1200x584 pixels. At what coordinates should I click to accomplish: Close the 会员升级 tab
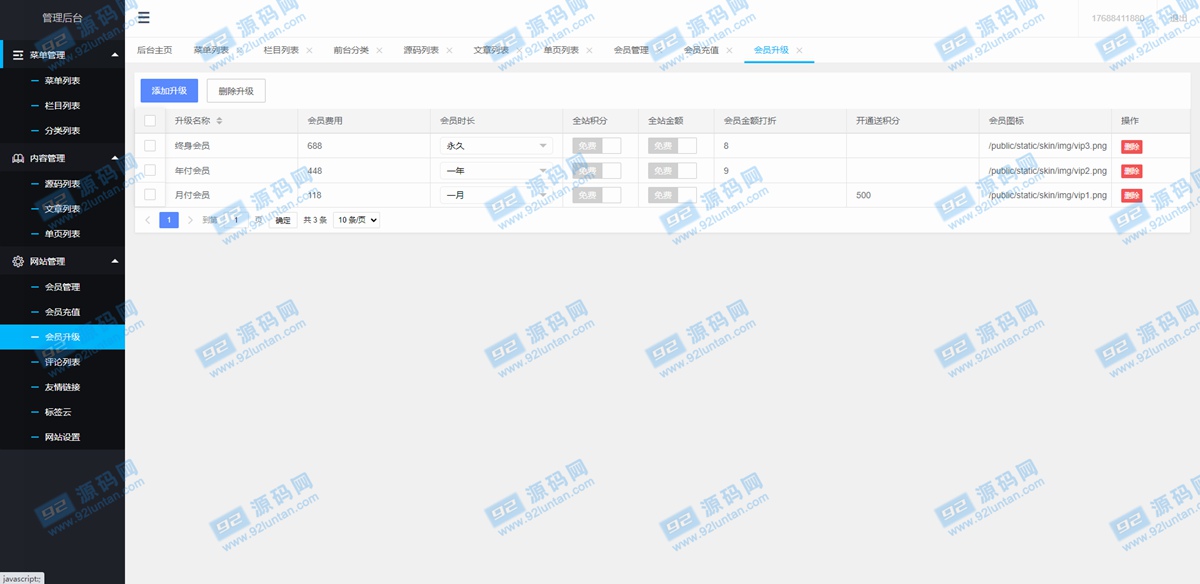click(799, 50)
